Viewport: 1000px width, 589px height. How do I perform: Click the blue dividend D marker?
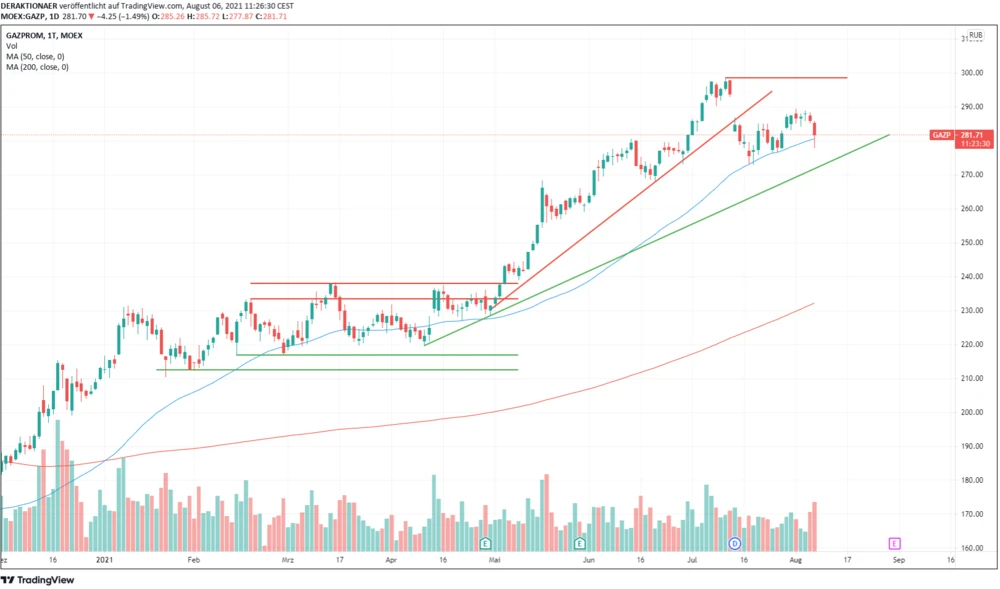(x=735, y=543)
